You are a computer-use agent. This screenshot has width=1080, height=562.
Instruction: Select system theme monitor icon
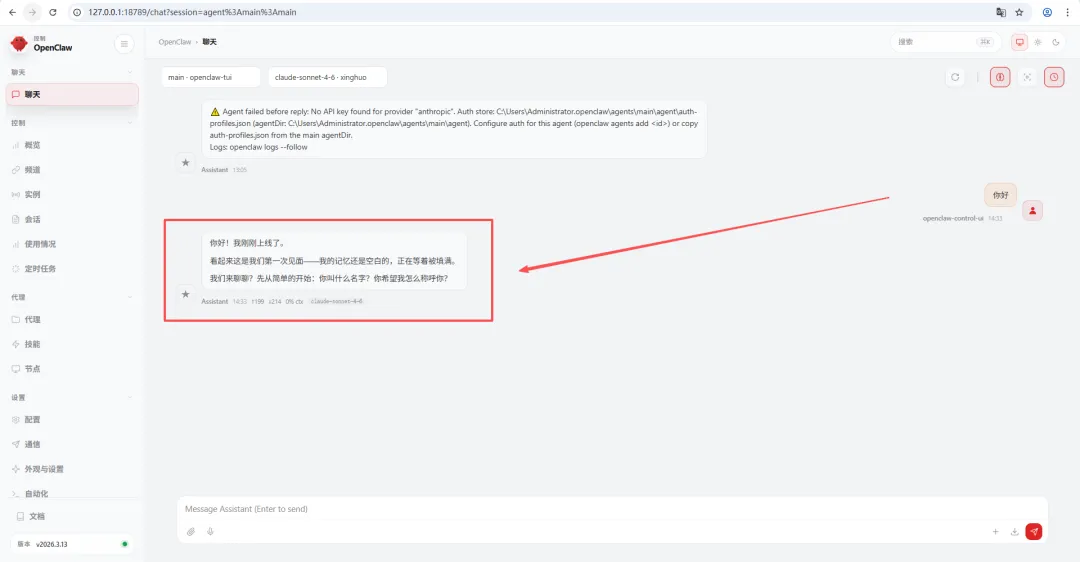(x=1019, y=42)
